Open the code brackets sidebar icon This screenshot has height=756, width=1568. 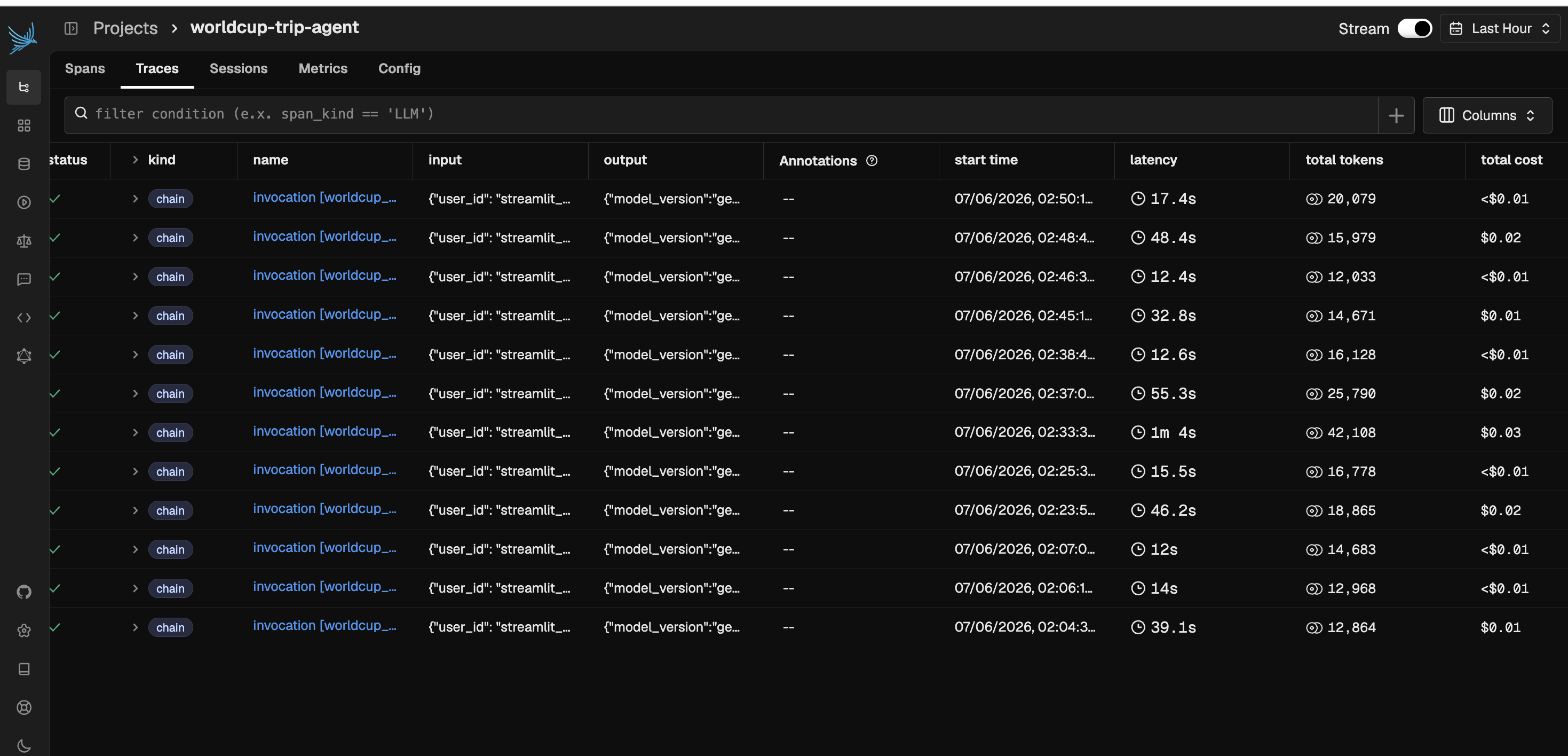tap(23, 318)
